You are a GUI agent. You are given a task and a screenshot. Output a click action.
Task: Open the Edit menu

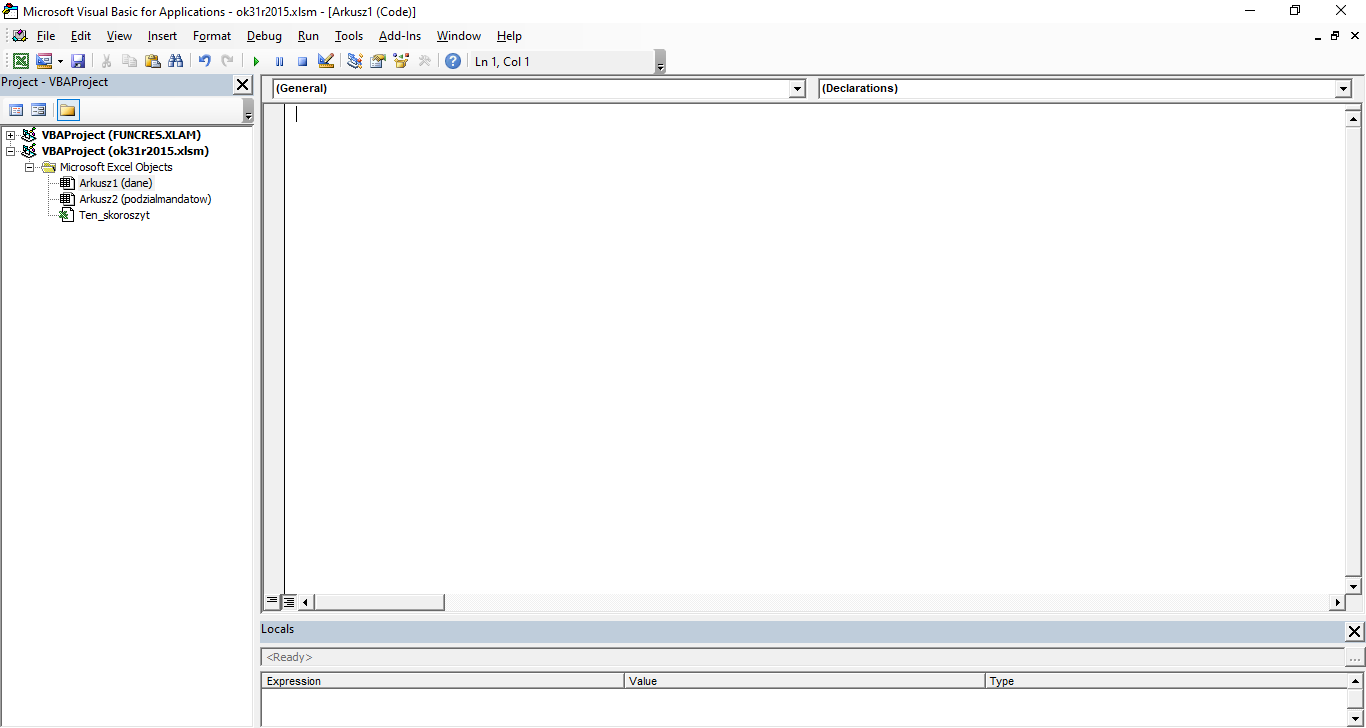click(x=81, y=36)
